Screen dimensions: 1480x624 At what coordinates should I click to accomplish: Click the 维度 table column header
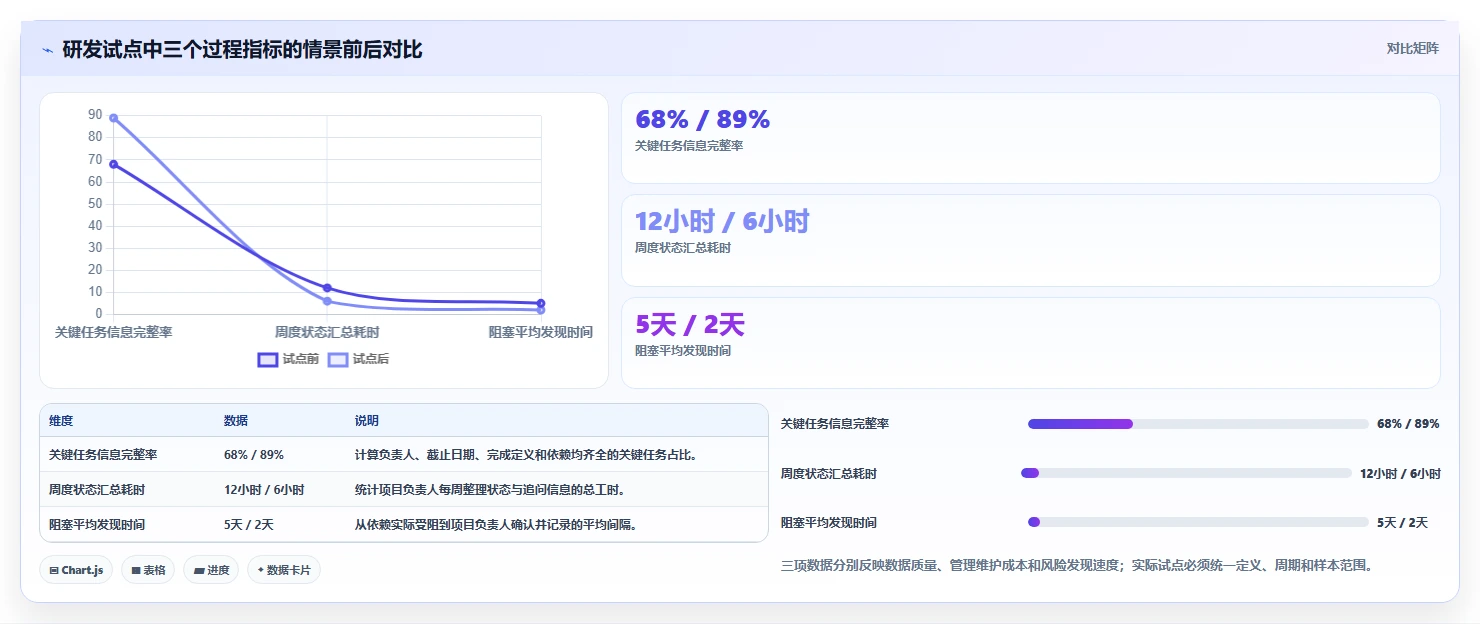[61, 421]
